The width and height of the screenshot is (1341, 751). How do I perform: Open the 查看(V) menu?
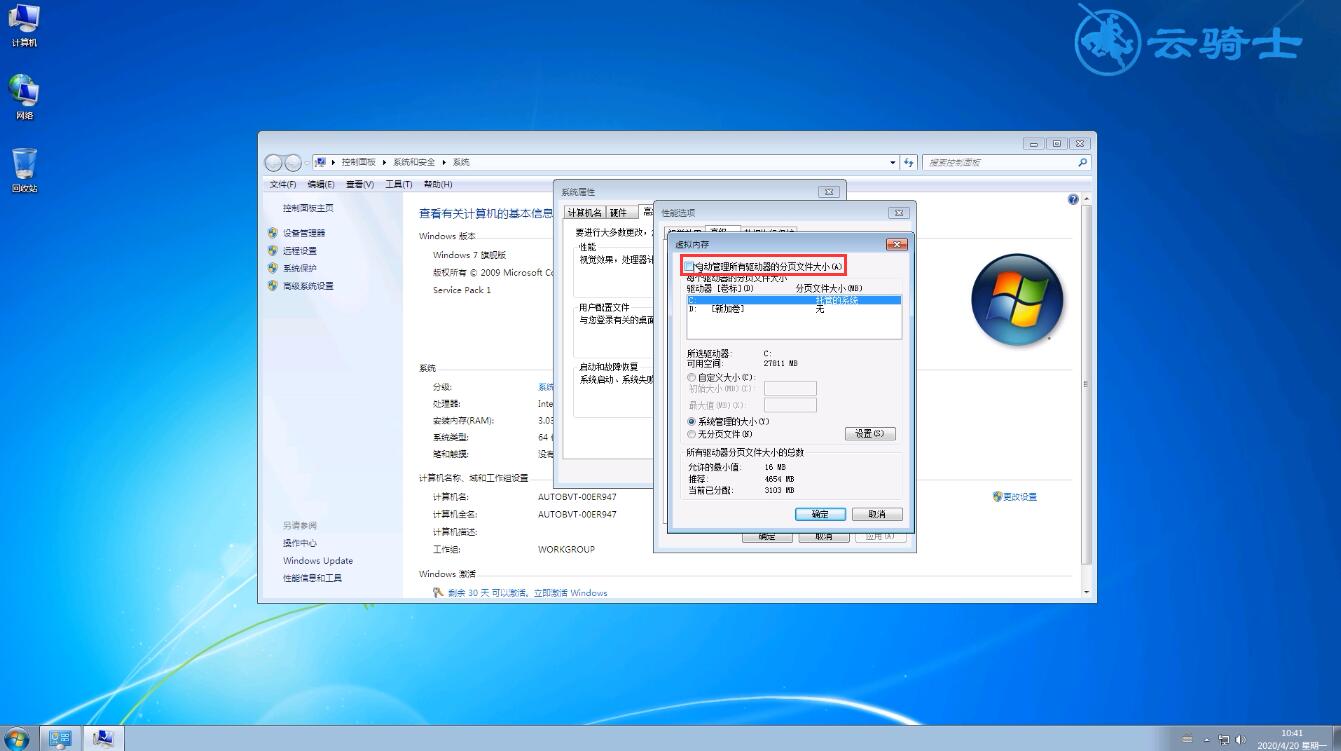click(x=360, y=184)
